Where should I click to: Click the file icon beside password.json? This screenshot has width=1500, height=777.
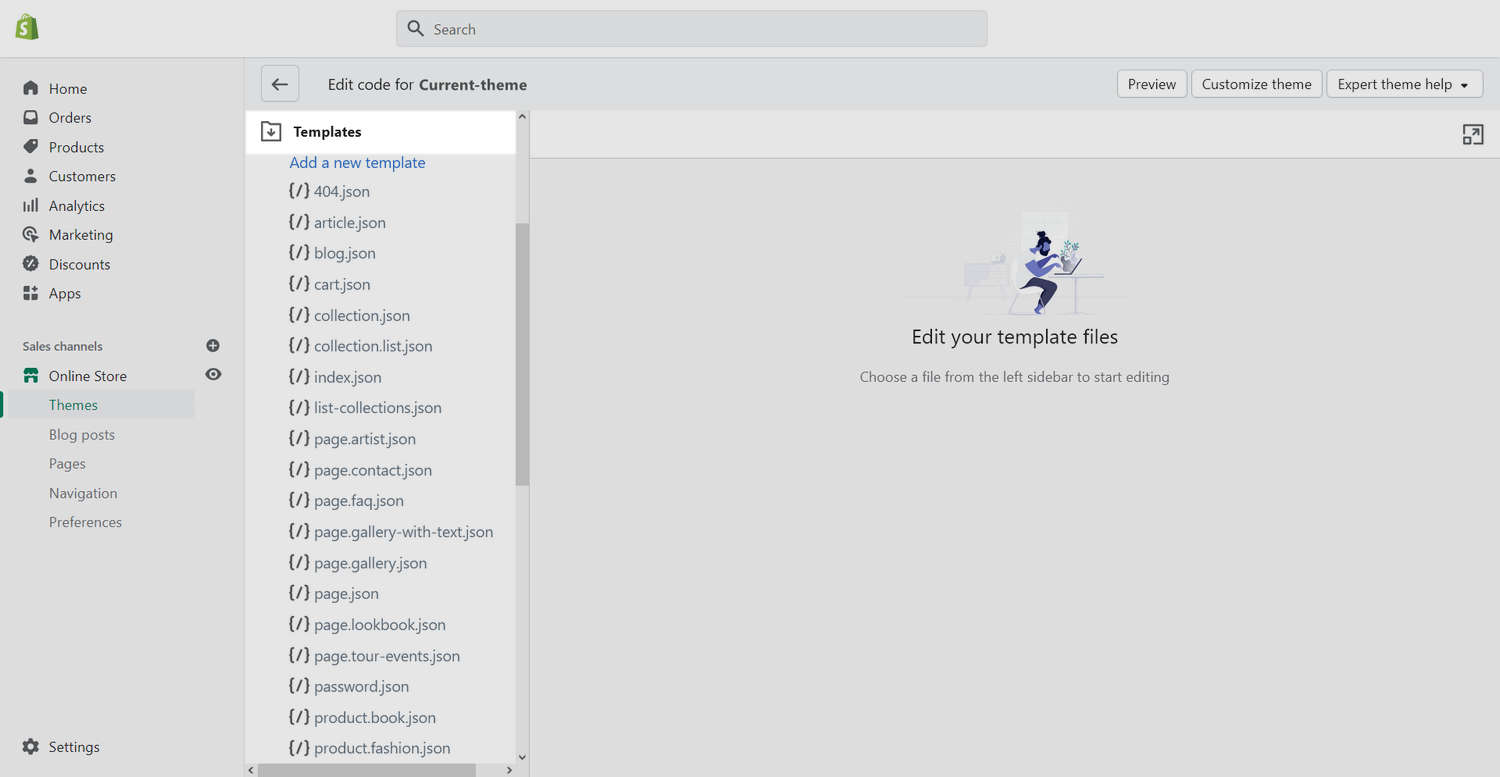(299, 686)
